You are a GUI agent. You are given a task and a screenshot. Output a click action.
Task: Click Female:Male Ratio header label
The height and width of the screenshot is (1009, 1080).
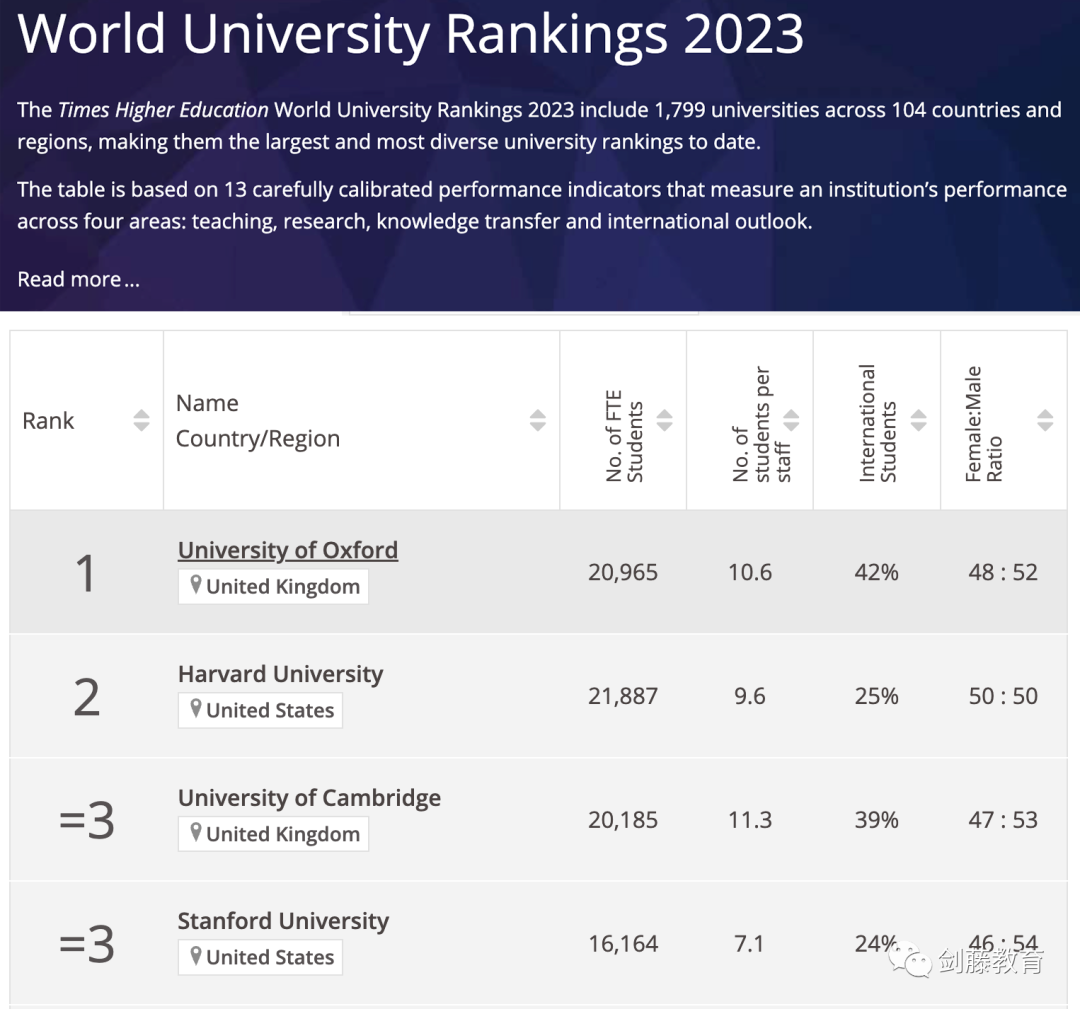tap(983, 424)
